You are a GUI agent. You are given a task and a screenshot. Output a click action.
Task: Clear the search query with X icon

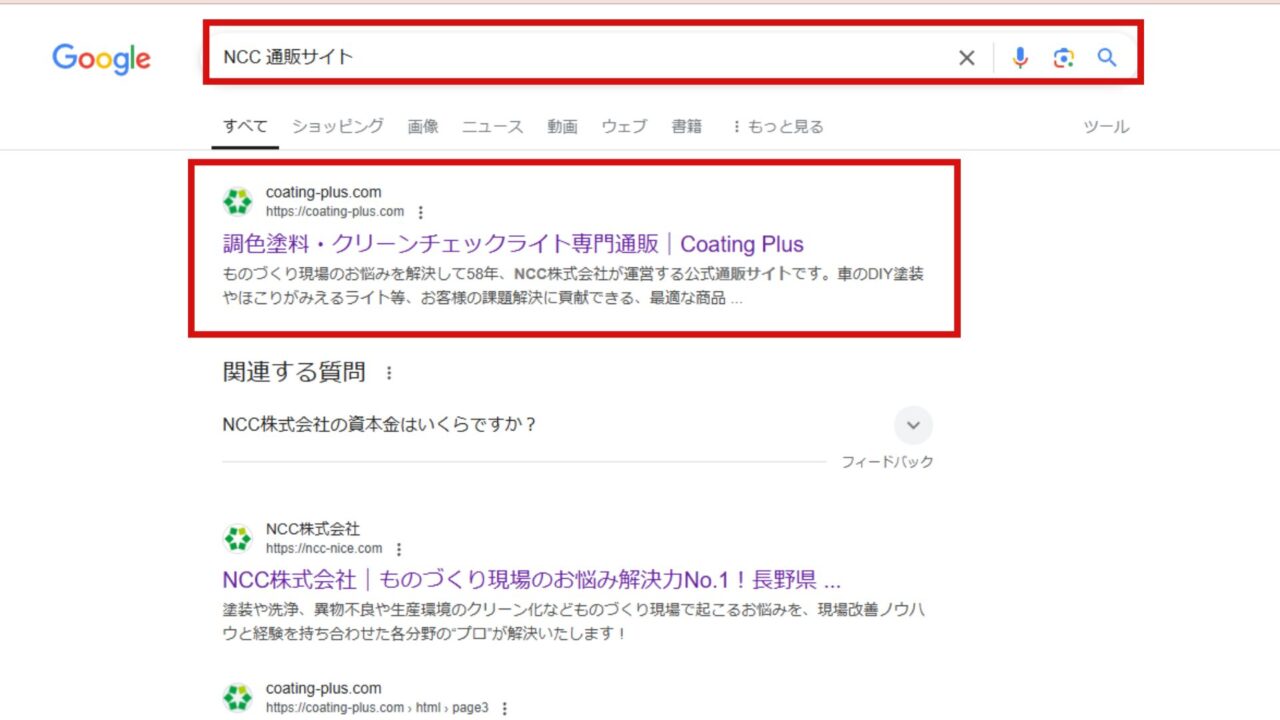(966, 58)
